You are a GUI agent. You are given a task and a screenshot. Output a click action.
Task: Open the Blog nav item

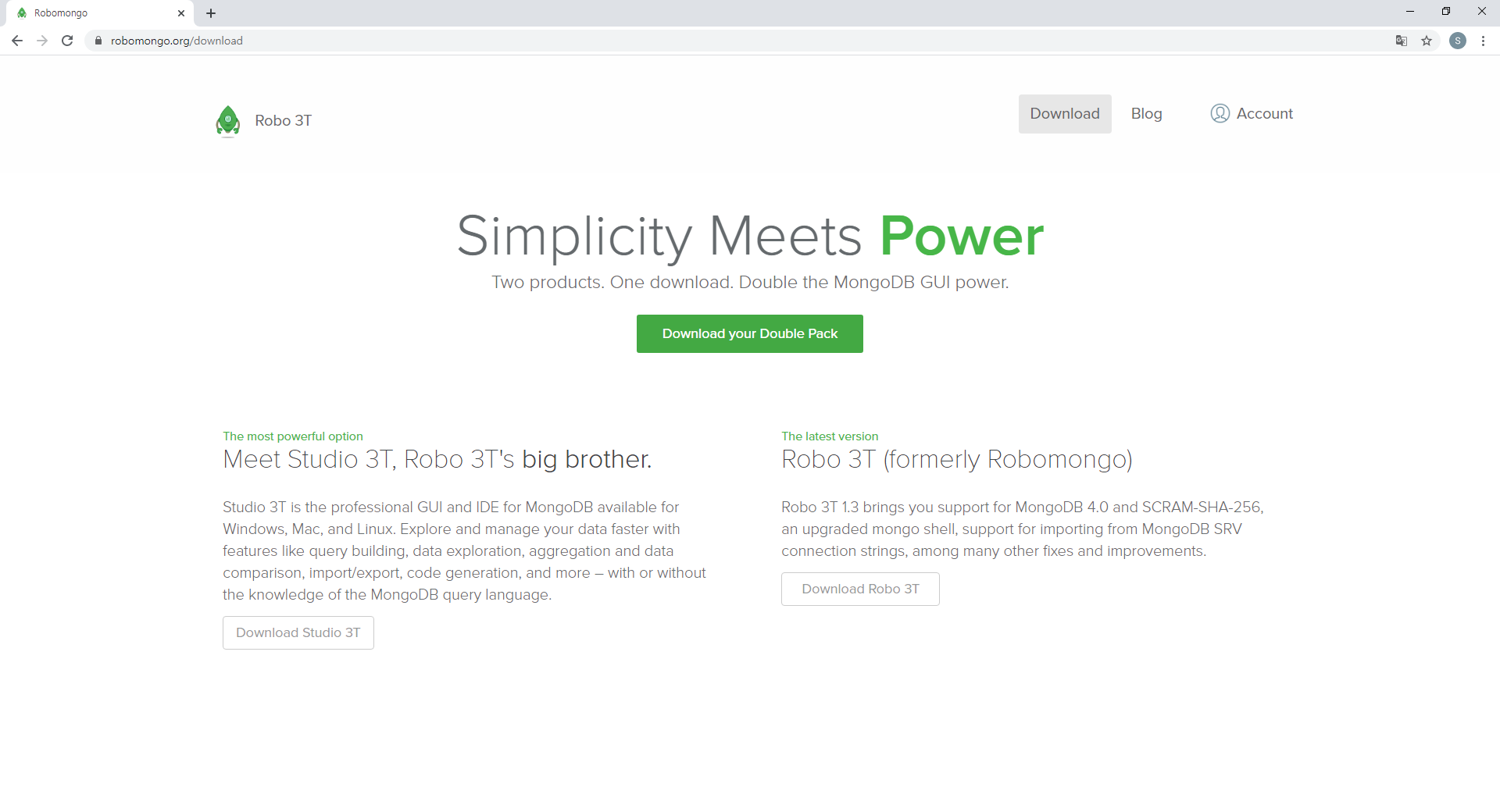click(x=1147, y=114)
